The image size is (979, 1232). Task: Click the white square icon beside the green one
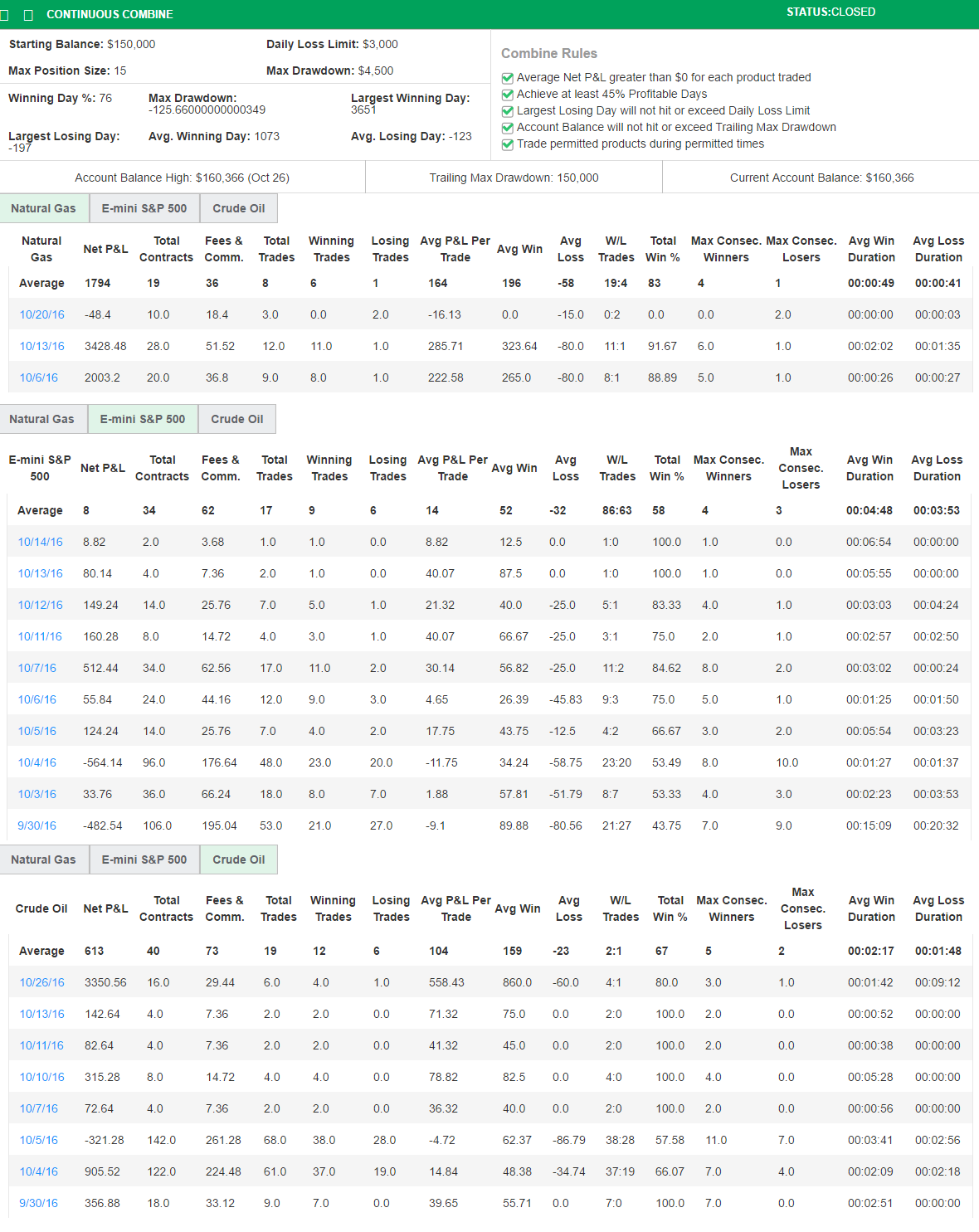[x=29, y=14]
